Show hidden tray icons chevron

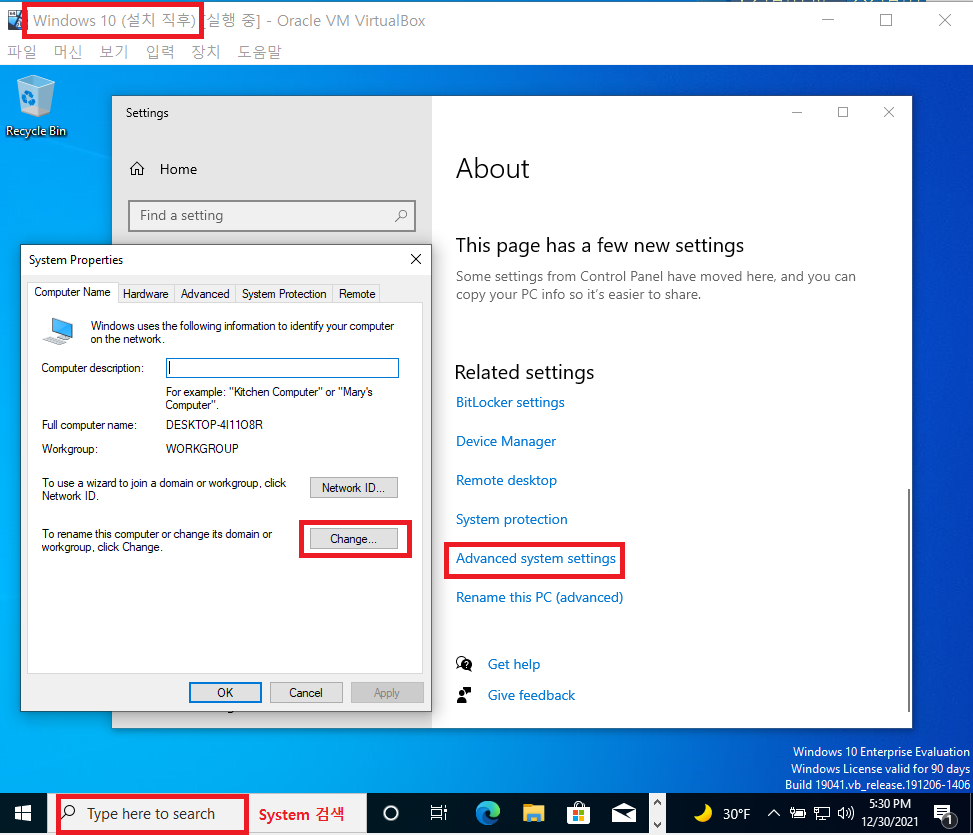[773, 813]
